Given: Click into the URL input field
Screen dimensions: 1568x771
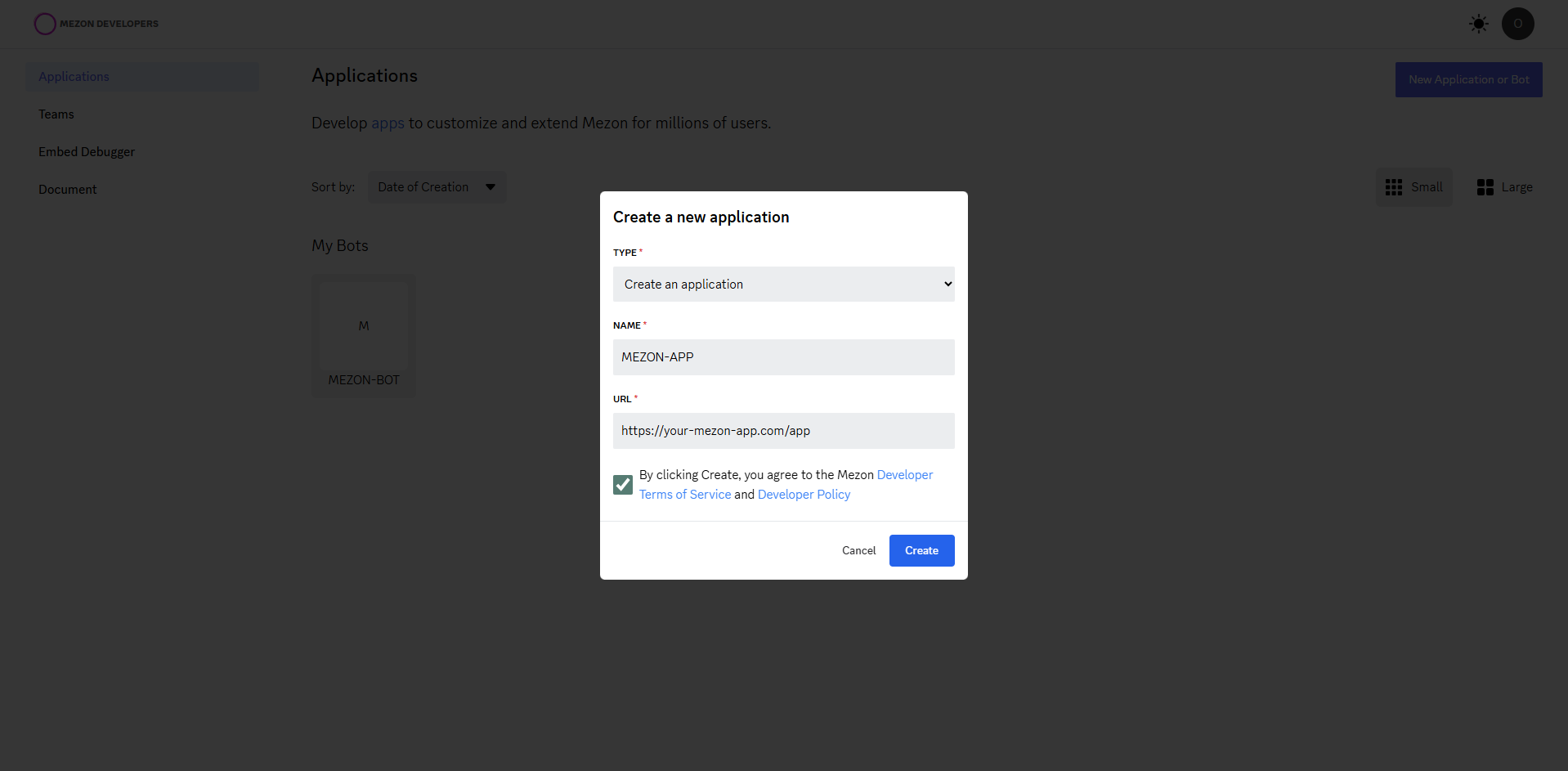Looking at the screenshot, I should 783,431.
